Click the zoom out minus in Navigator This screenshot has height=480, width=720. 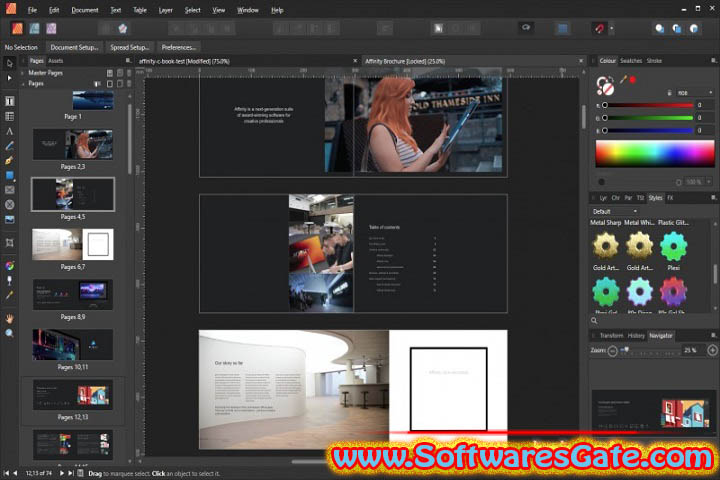coord(612,351)
